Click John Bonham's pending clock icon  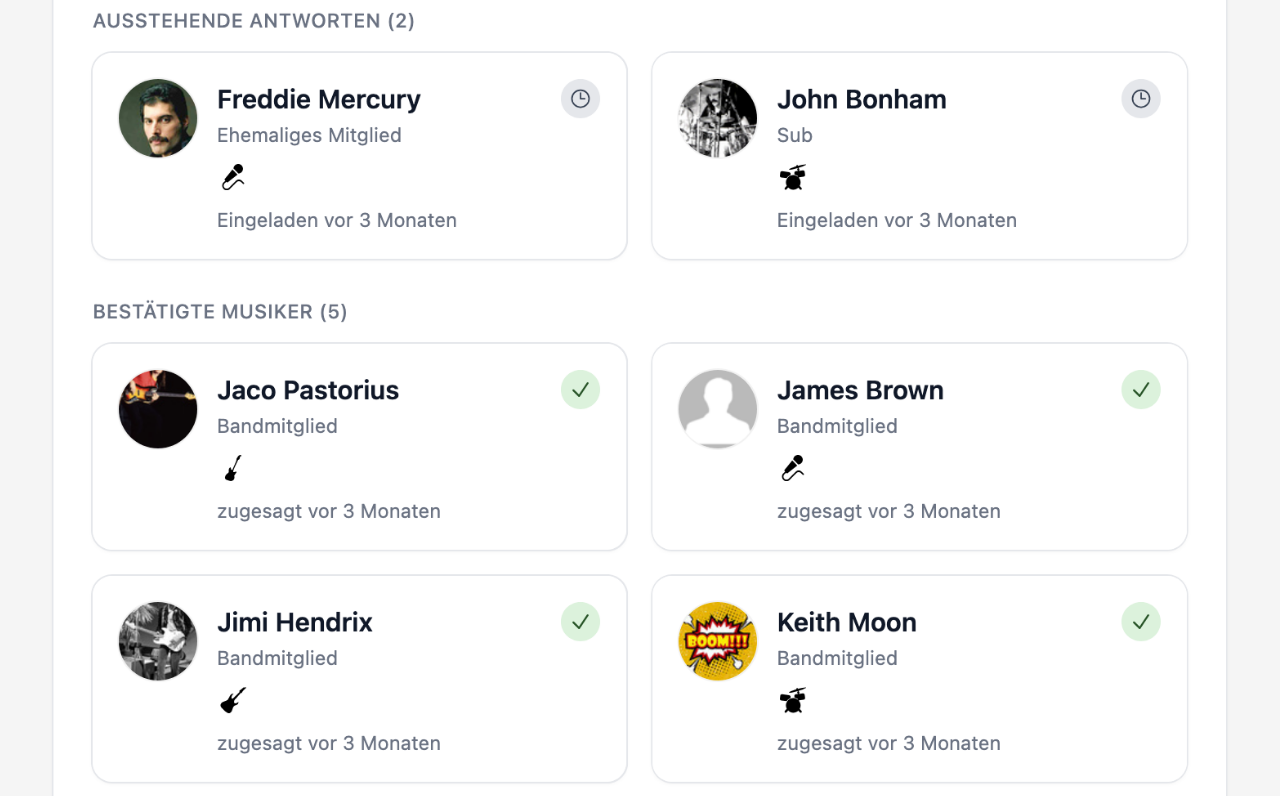click(1140, 99)
